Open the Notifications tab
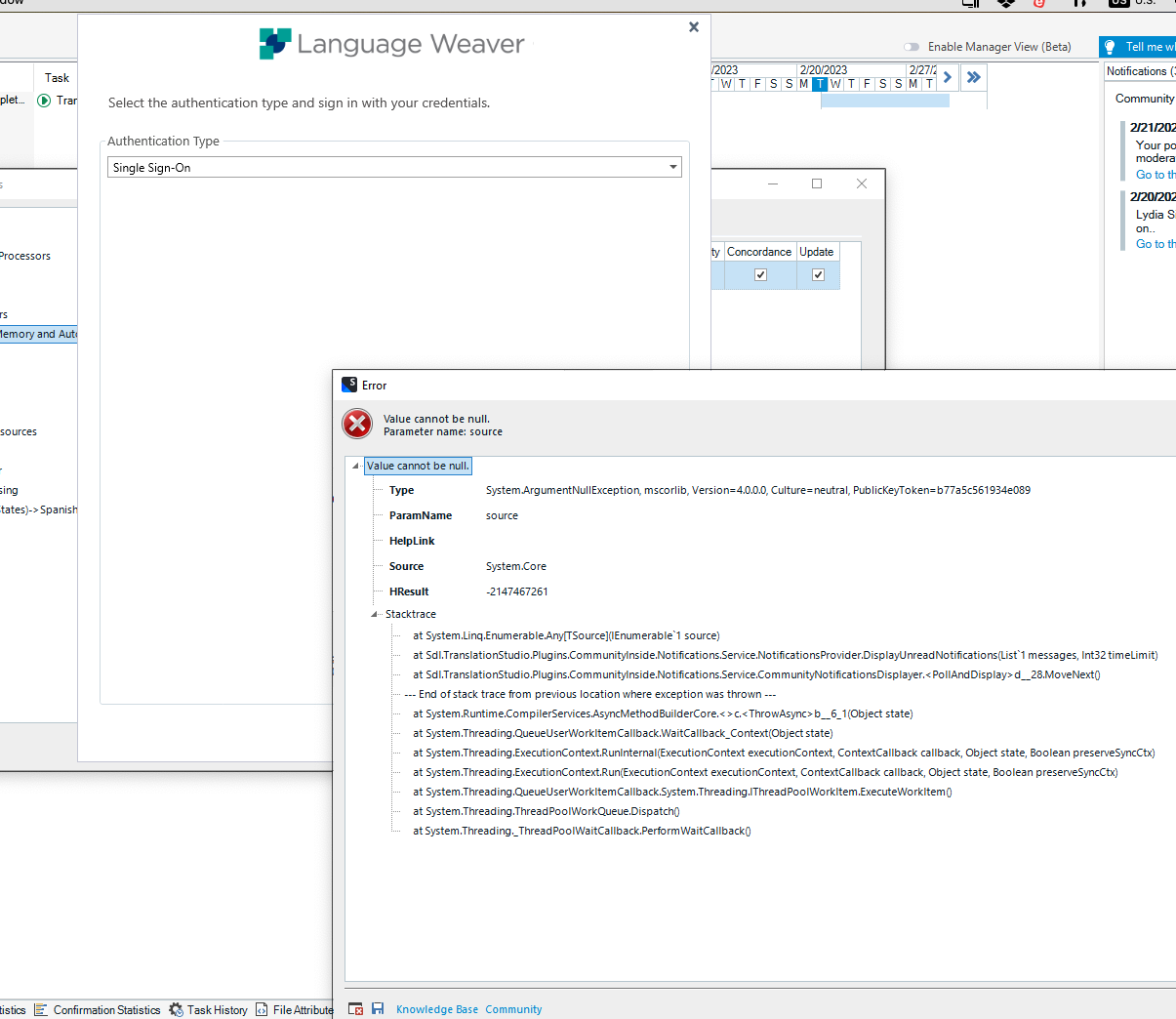 [1139, 71]
